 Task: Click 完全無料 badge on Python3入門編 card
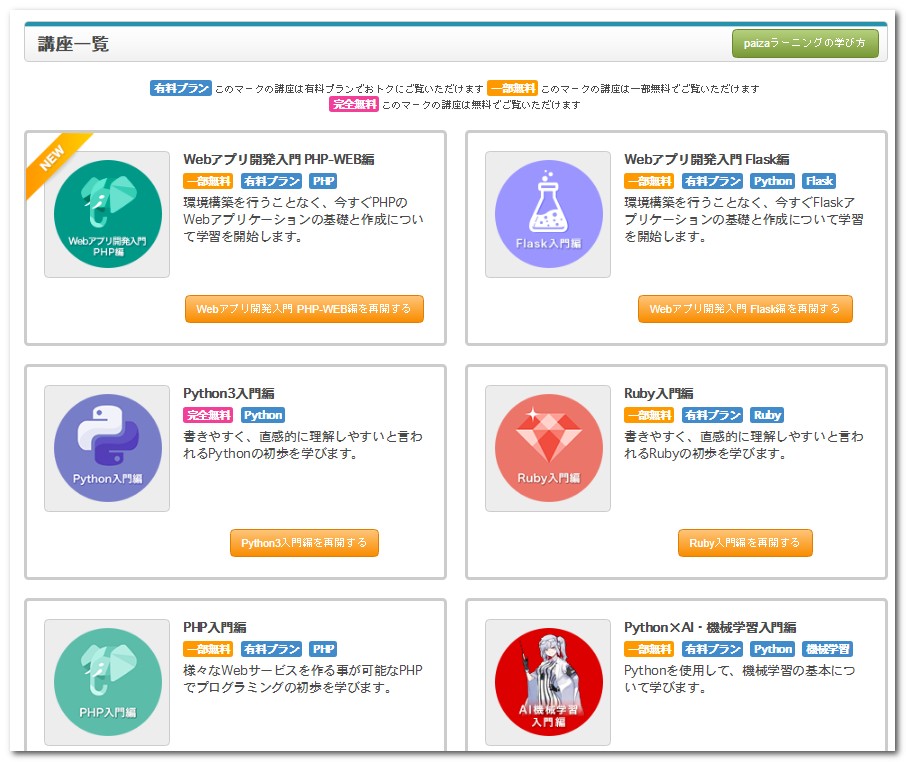coord(208,415)
